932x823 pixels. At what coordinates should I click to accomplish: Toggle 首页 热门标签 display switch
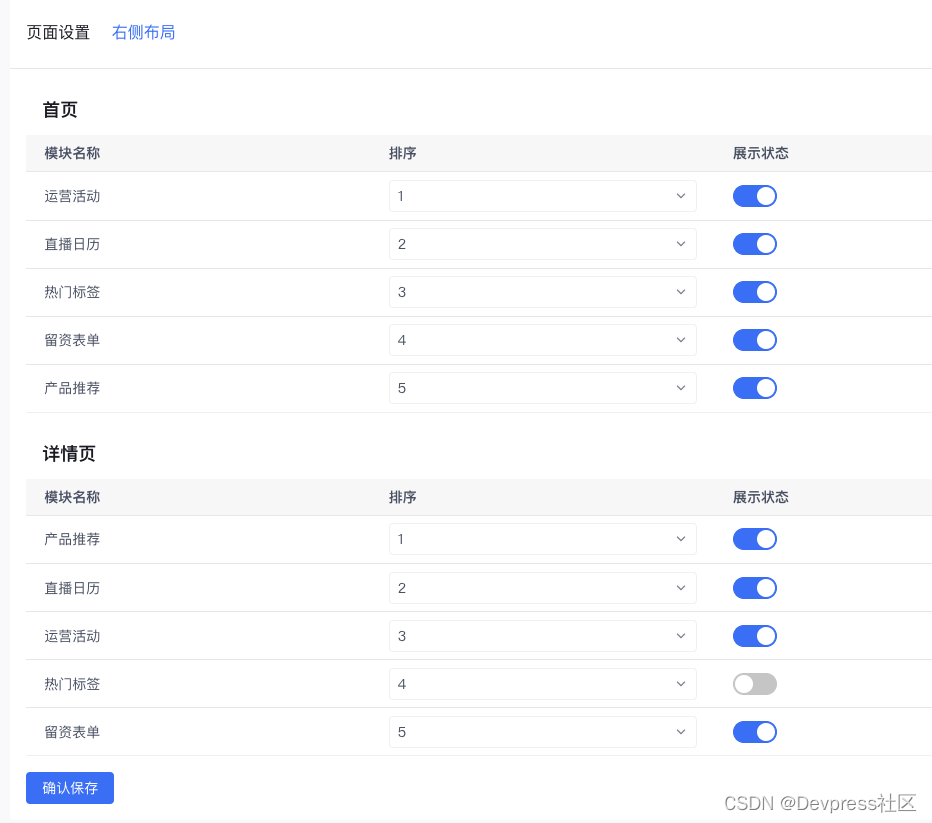(x=755, y=292)
